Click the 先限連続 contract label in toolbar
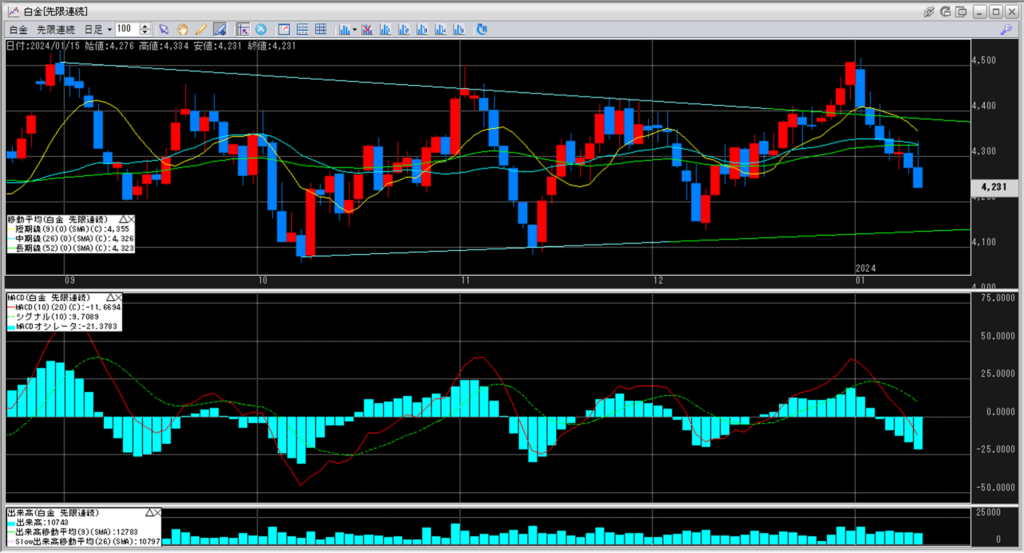Screen dimensions: 1024x553 click(x=56, y=29)
